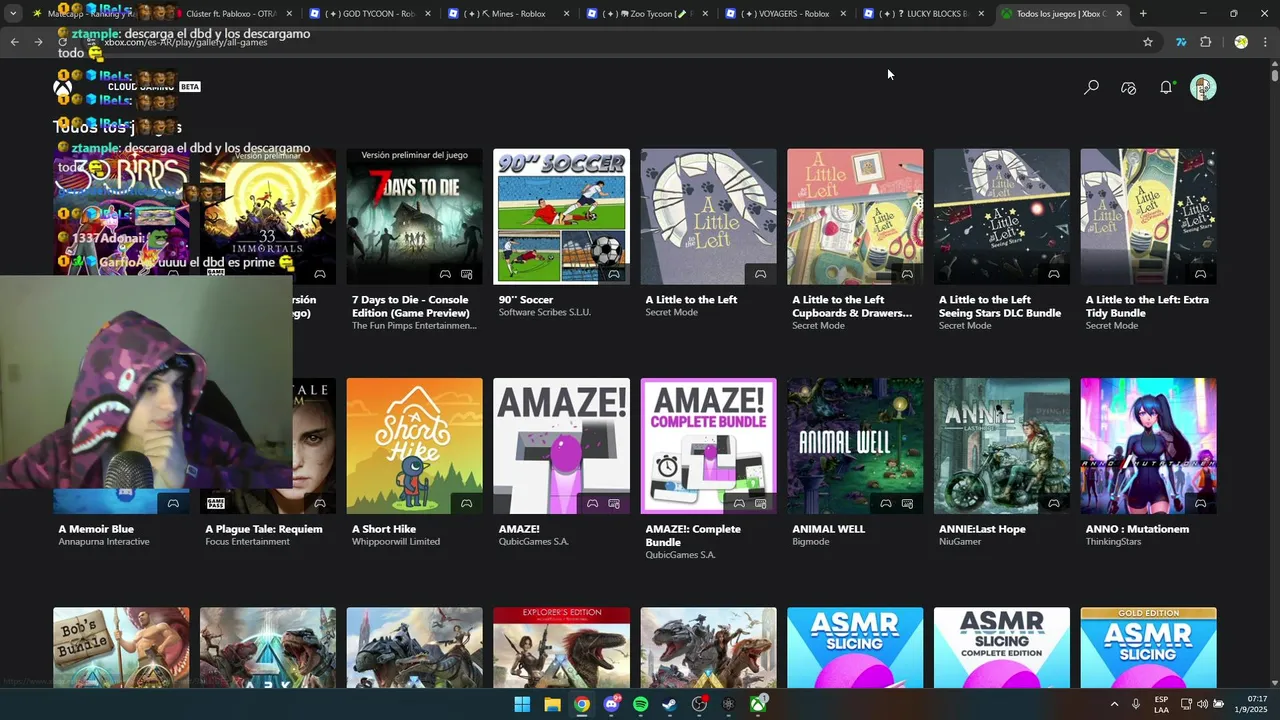
Task: Switch to the VOYAGERS - Roblox tab
Action: pyautogui.click(x=784, y=14)
